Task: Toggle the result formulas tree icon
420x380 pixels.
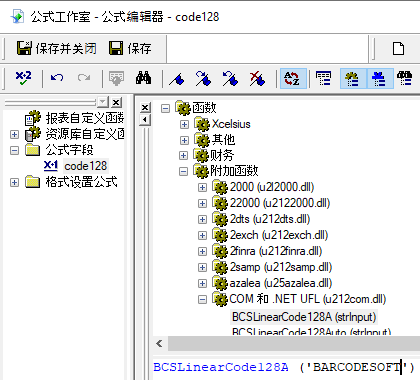Action: point(405,78)
